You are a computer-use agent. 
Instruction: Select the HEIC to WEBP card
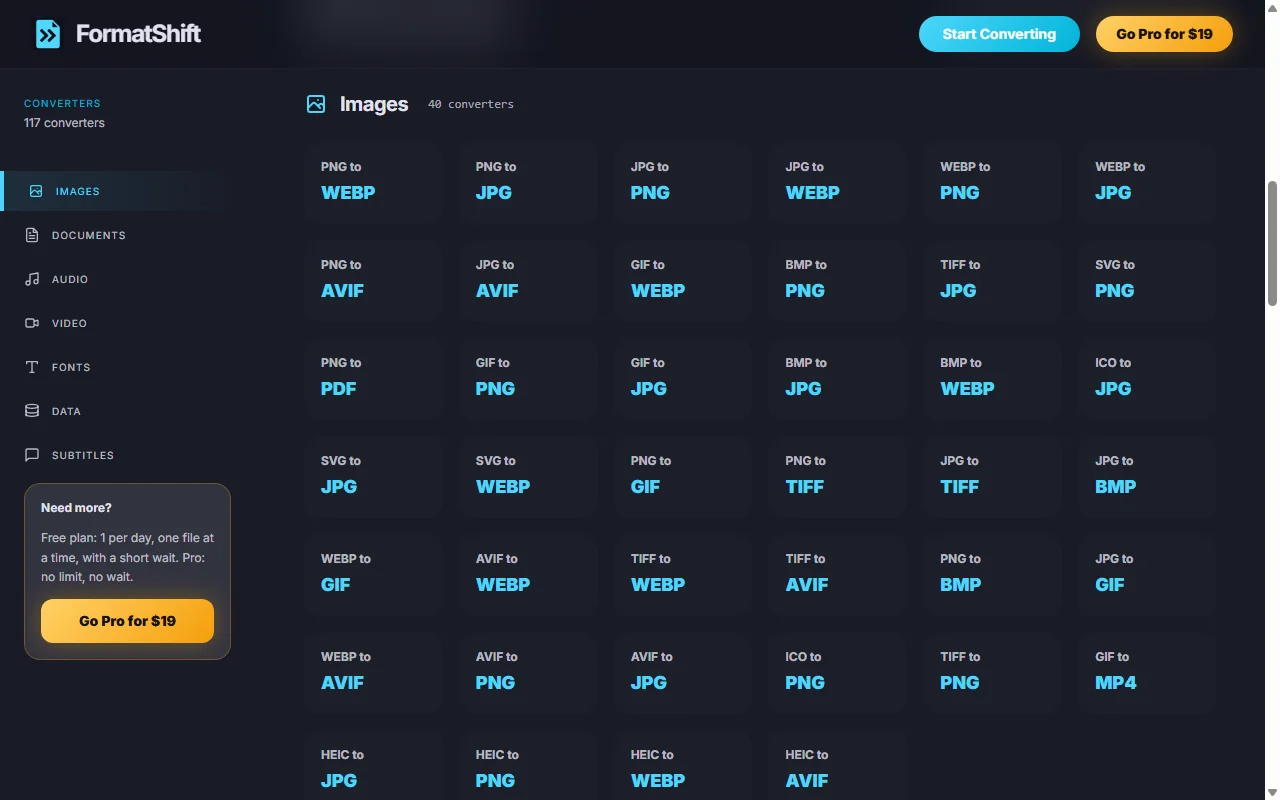pyautogui.click(x=684, y=765)
